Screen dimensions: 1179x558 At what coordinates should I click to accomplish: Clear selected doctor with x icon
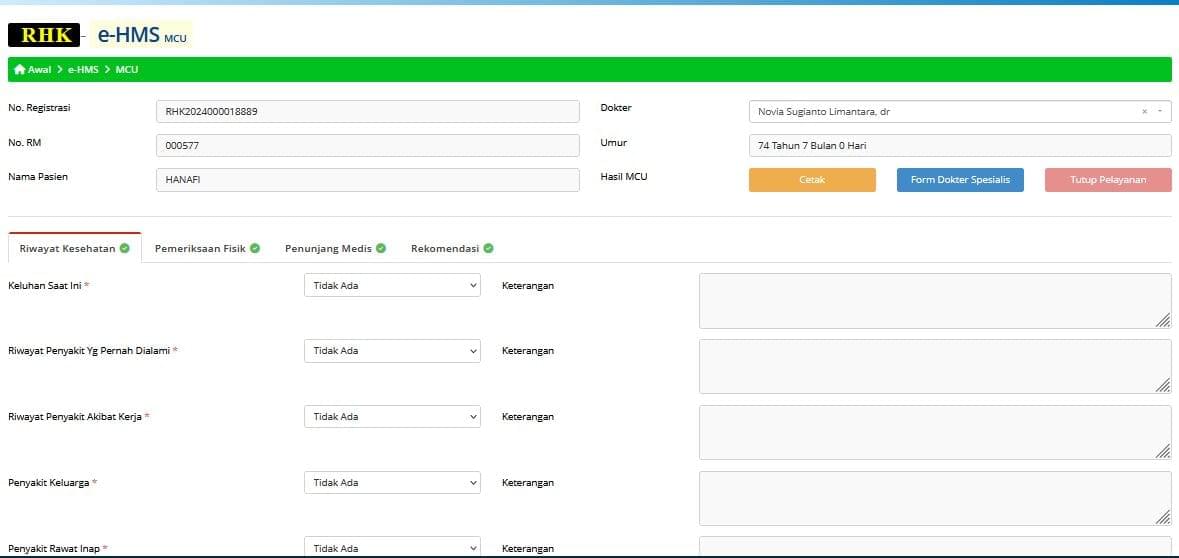pyautogui.click(x=1144, y=112)
